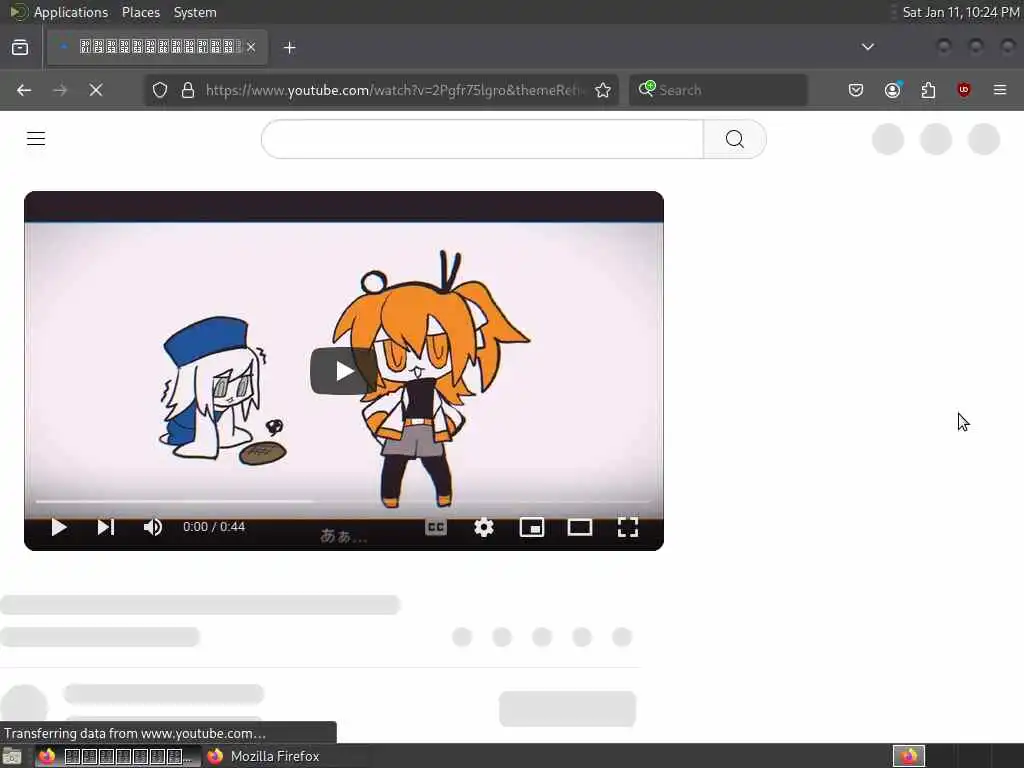Open the extensions puzzle icon

(928, 90)
